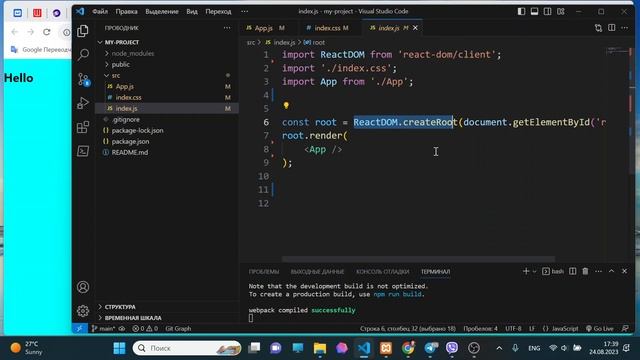
Task: Open the menu bar overflow ellipsis
Action: coord(244,11)
